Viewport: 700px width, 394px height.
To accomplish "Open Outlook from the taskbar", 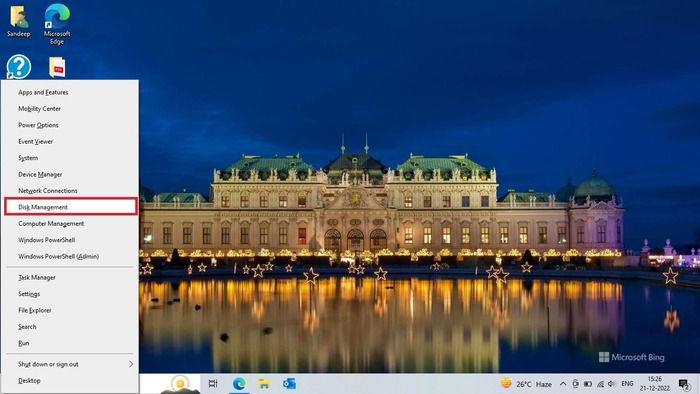I will coord(289,383).
